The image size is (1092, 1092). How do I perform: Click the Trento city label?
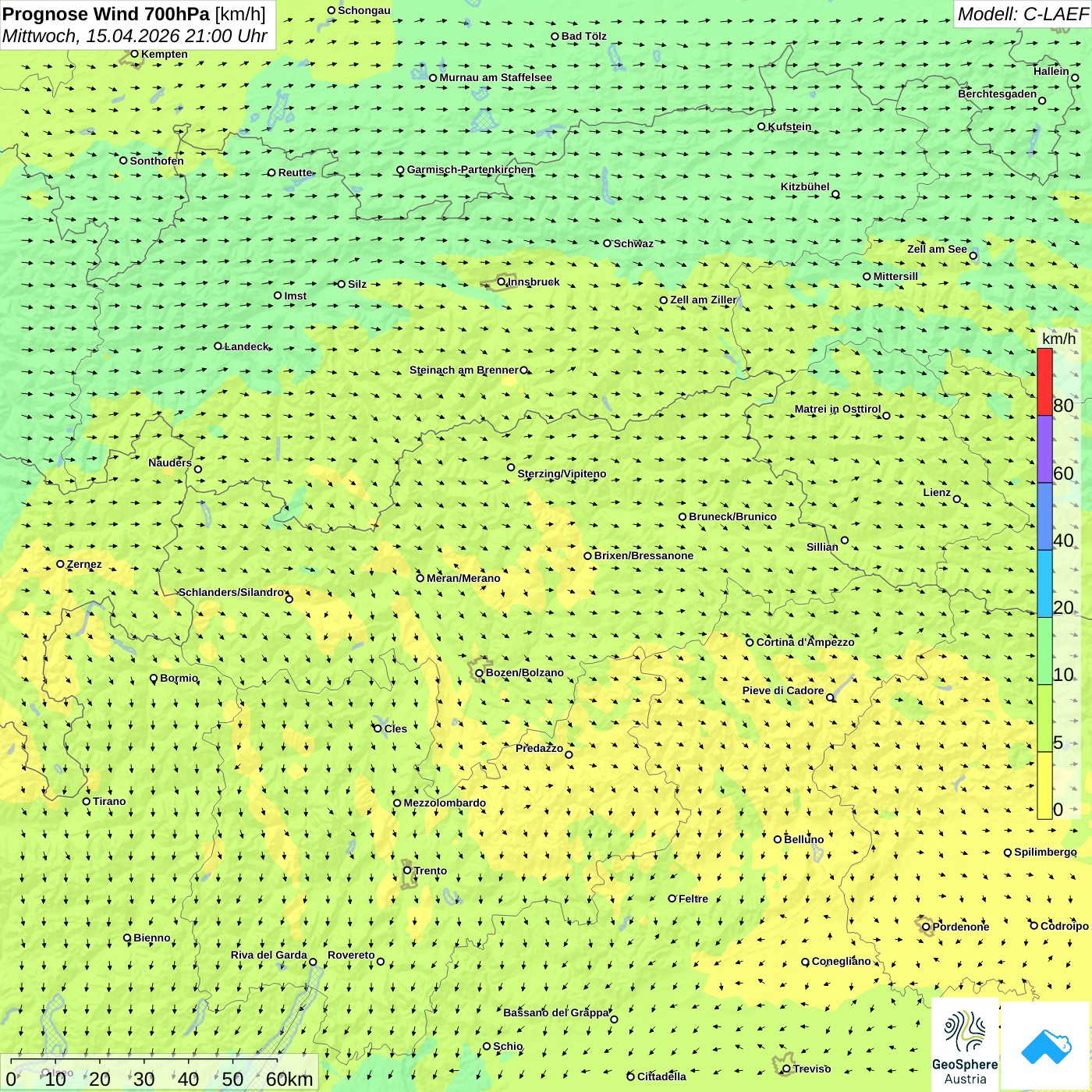coord(431,870)
